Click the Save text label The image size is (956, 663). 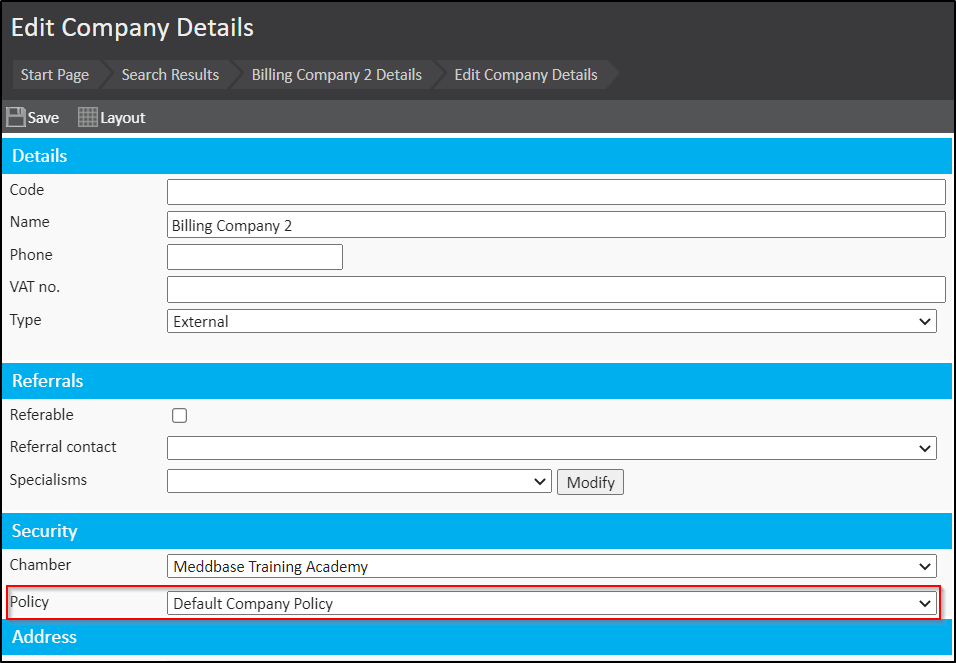point(43,118)
